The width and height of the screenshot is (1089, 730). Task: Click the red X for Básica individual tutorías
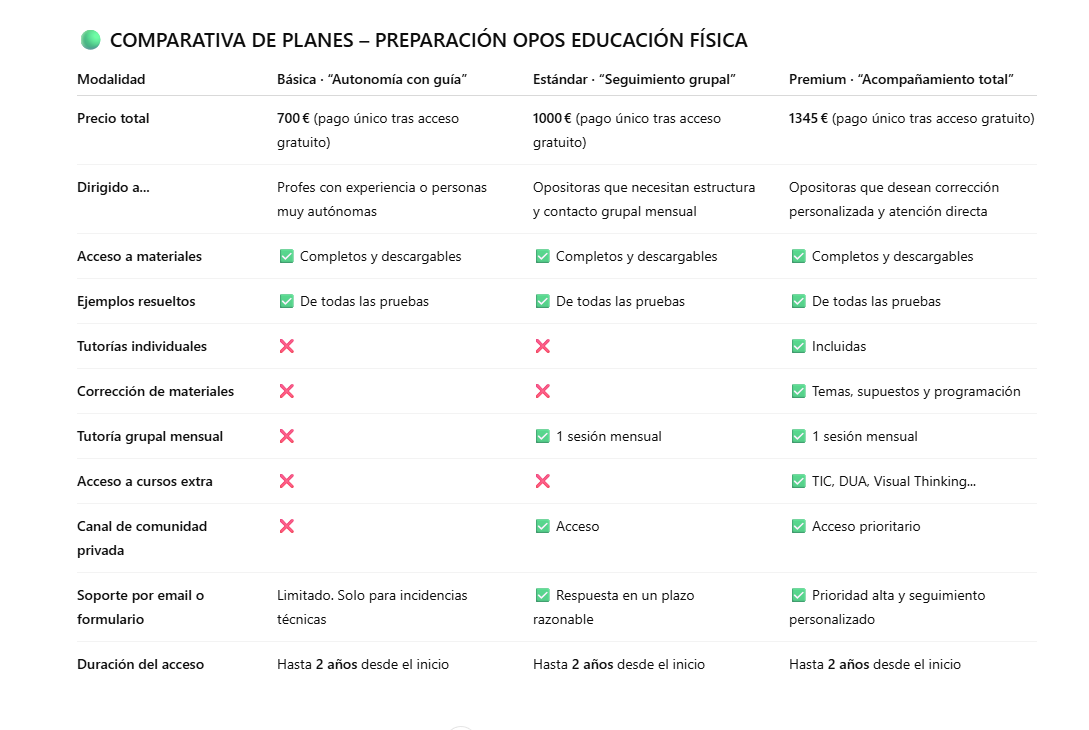pos(286,346)
